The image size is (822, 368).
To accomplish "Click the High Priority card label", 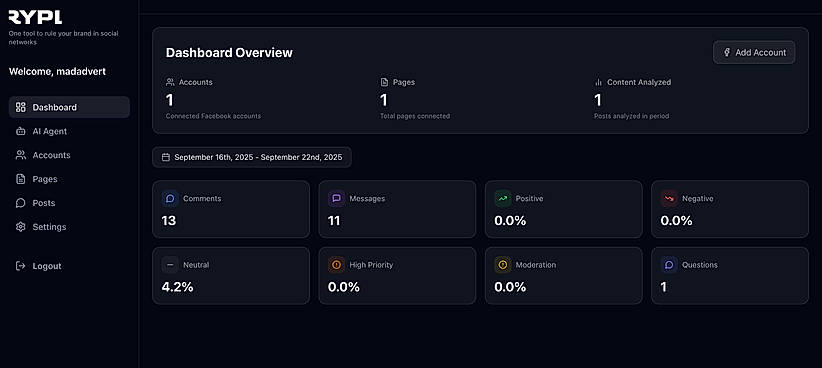I will click(x=371, y=265).
